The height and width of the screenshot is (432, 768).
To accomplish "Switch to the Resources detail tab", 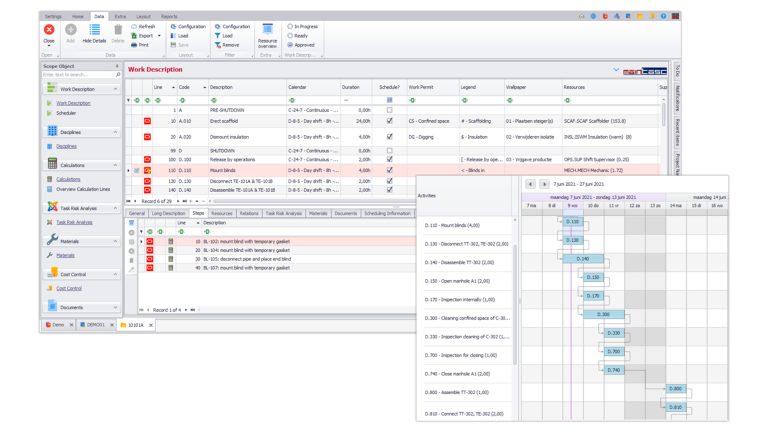I will pyautogui.click(x=222, y=214).
